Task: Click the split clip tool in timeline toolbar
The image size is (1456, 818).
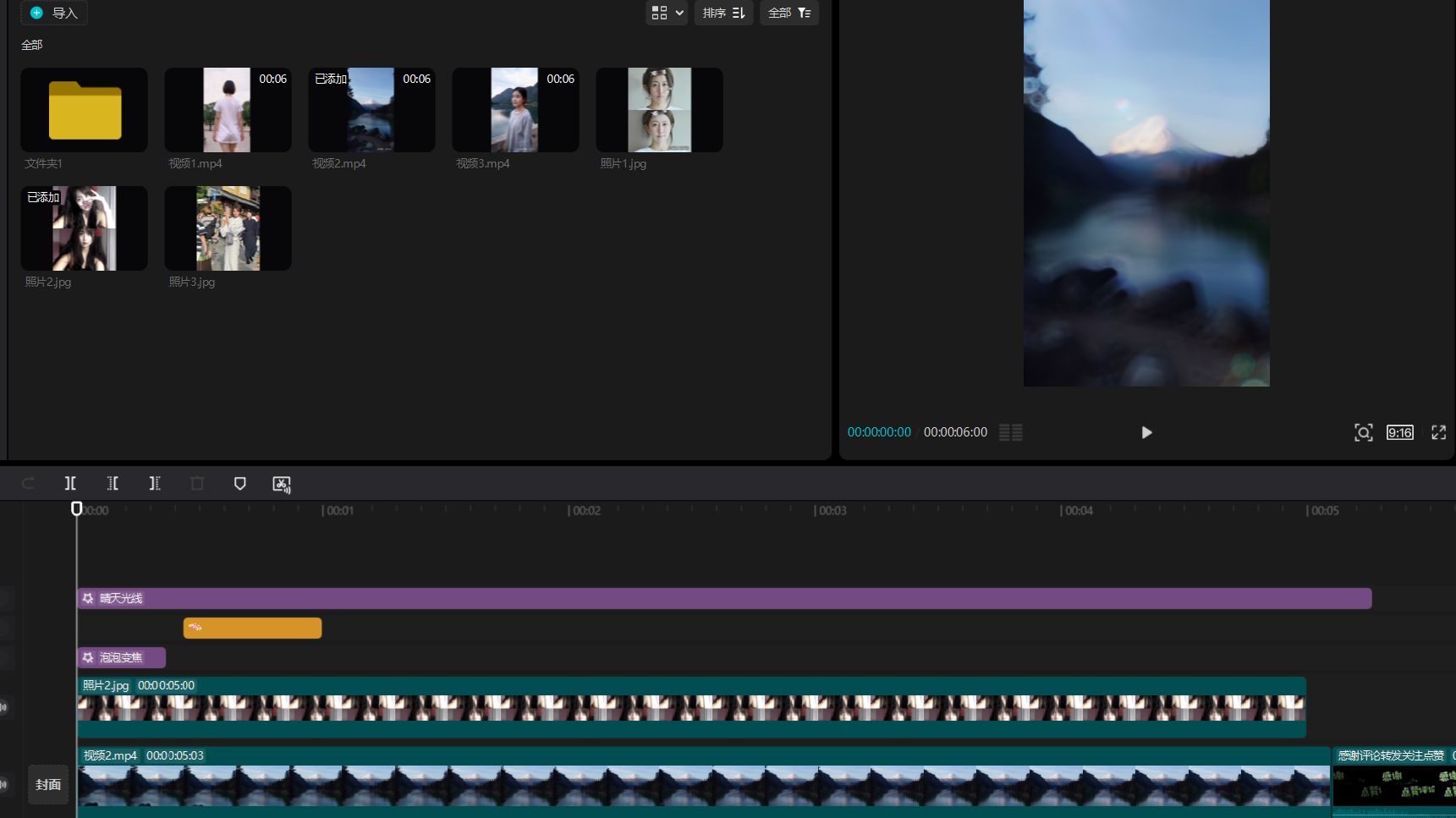Action: [x=70, y=483]
